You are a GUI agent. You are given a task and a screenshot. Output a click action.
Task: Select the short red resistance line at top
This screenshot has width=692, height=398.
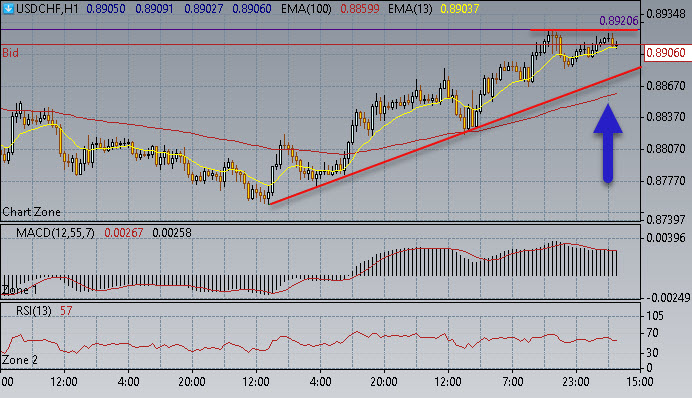coord(584,30)
